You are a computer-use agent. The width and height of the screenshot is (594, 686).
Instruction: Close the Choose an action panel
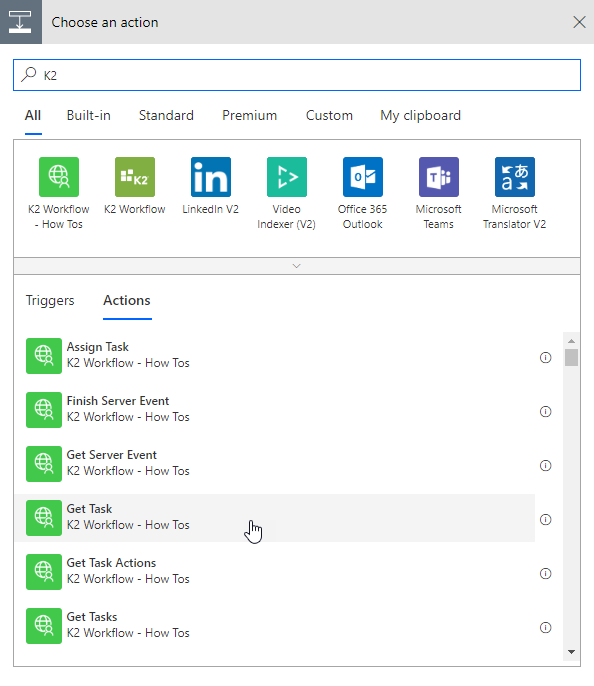click(579, 22)
